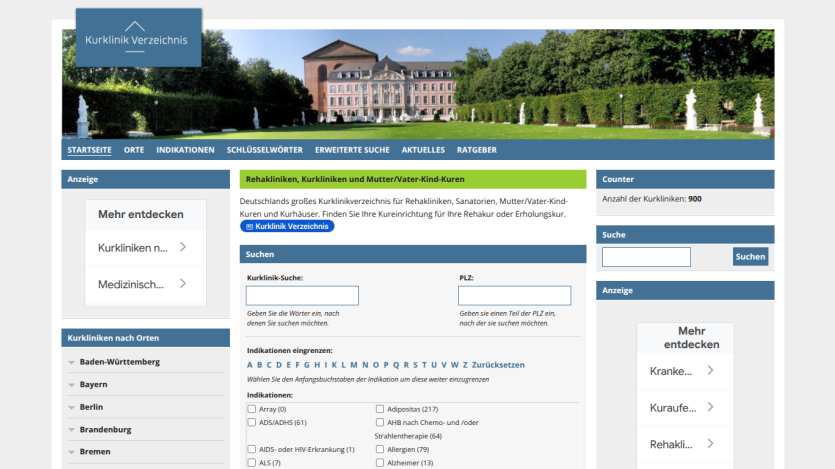Screen dimensions: 835x469
Task: Focus the Kurklinik-Suche input field
Action: [x=302, y=295]
